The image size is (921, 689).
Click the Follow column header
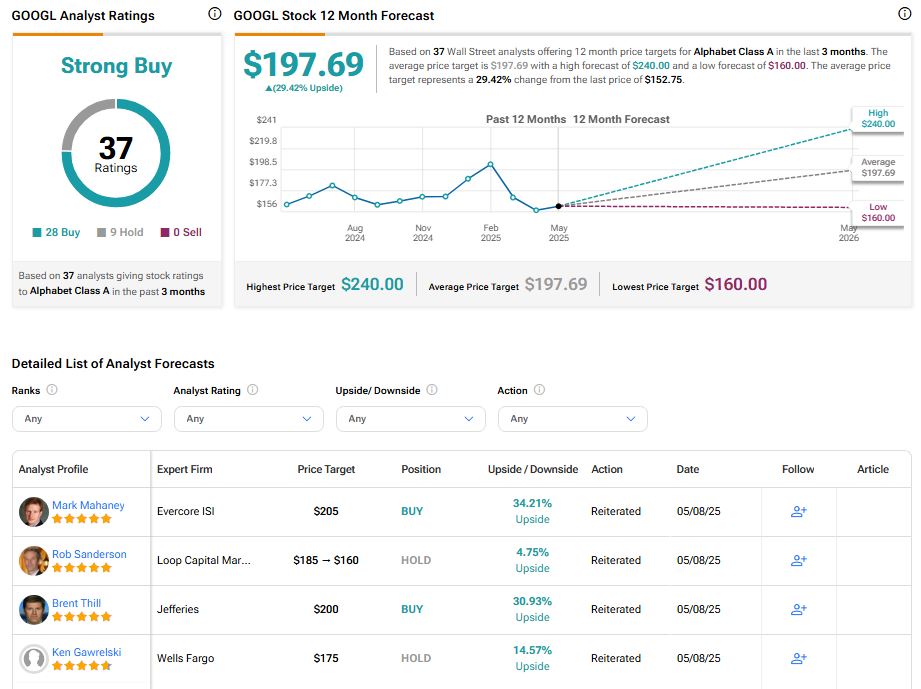pos(798,469)
